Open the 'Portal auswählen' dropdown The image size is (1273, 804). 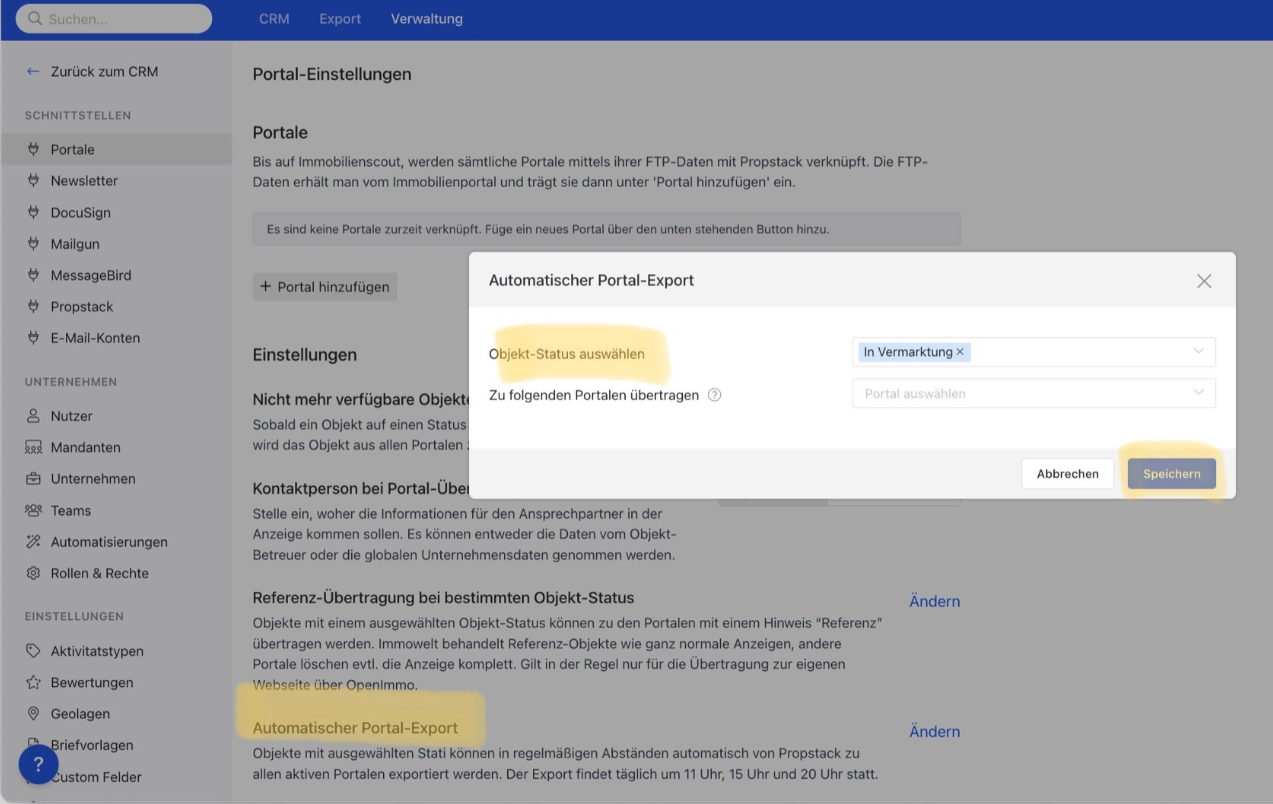point(1033,394)
